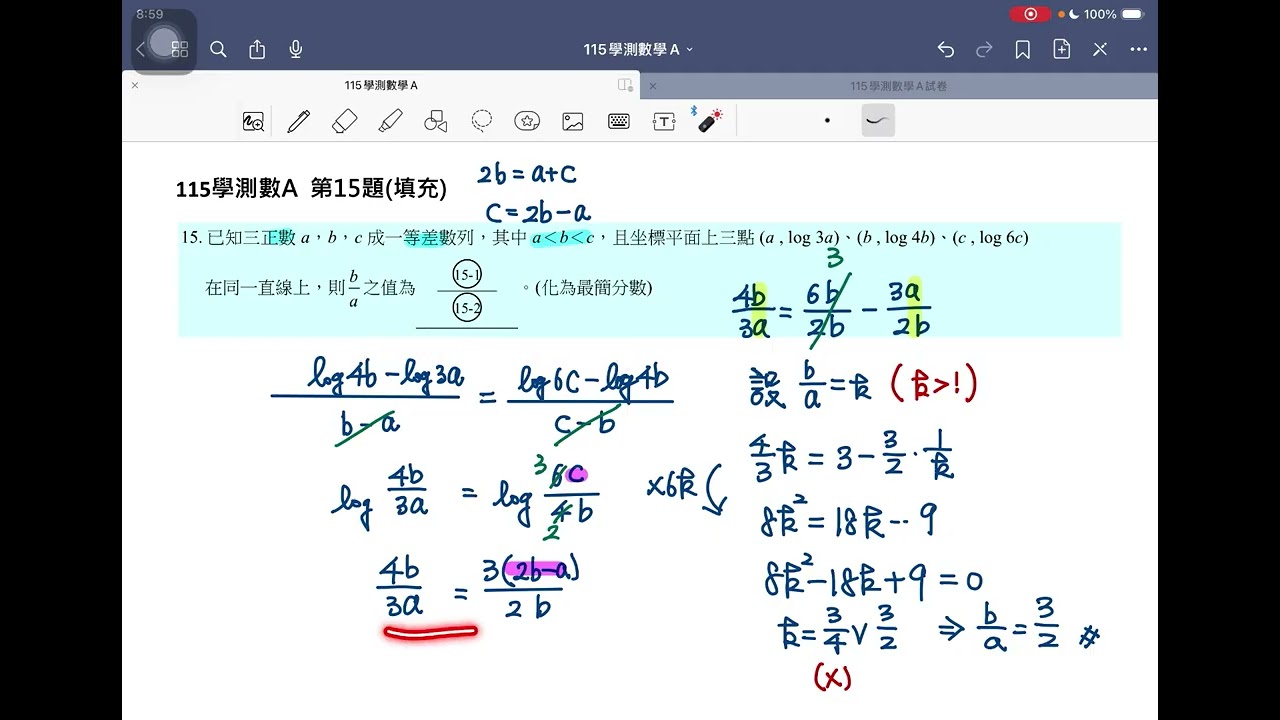The width and height of the screenshot is (1280, 720).
Task: Tap the answer blank 15-2 circle
Action: [467, 309]
